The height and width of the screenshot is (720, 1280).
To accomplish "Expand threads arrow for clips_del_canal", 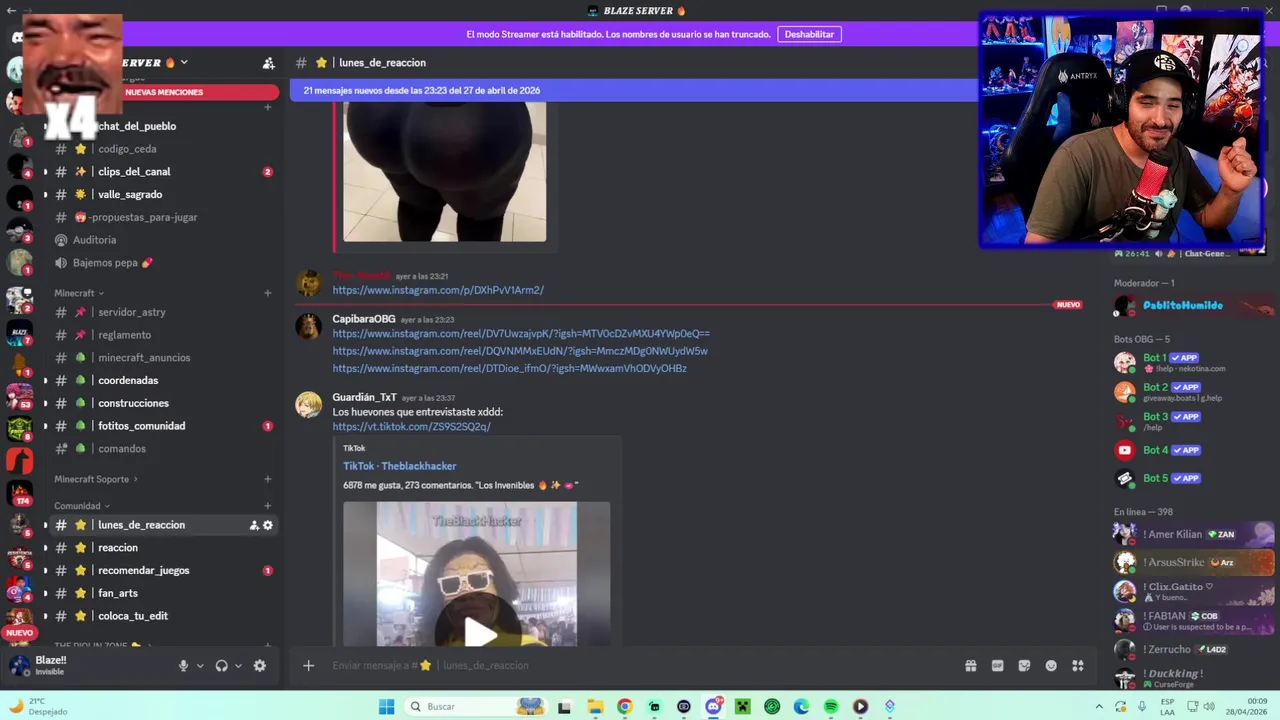I will (44, 172).
